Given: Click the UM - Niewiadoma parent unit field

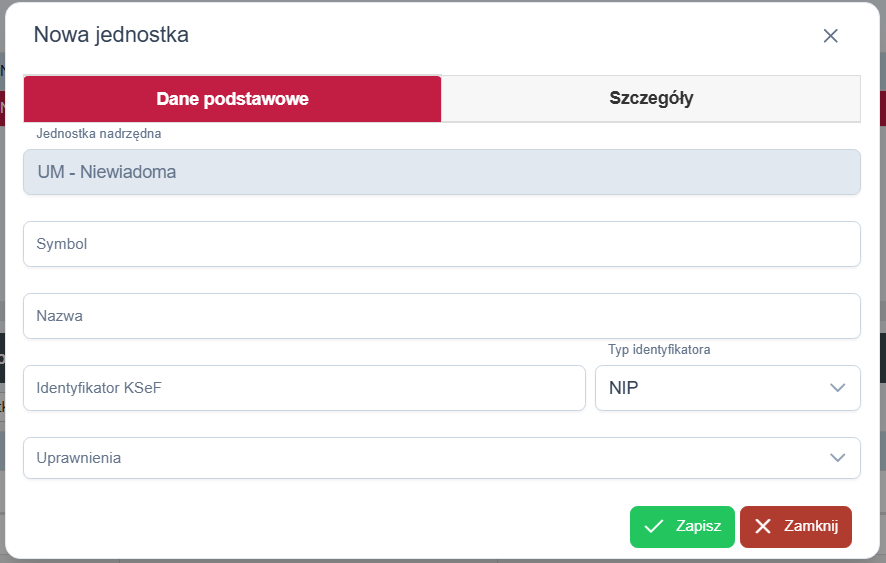Looking at the screenshot, I should click(441, 172).
